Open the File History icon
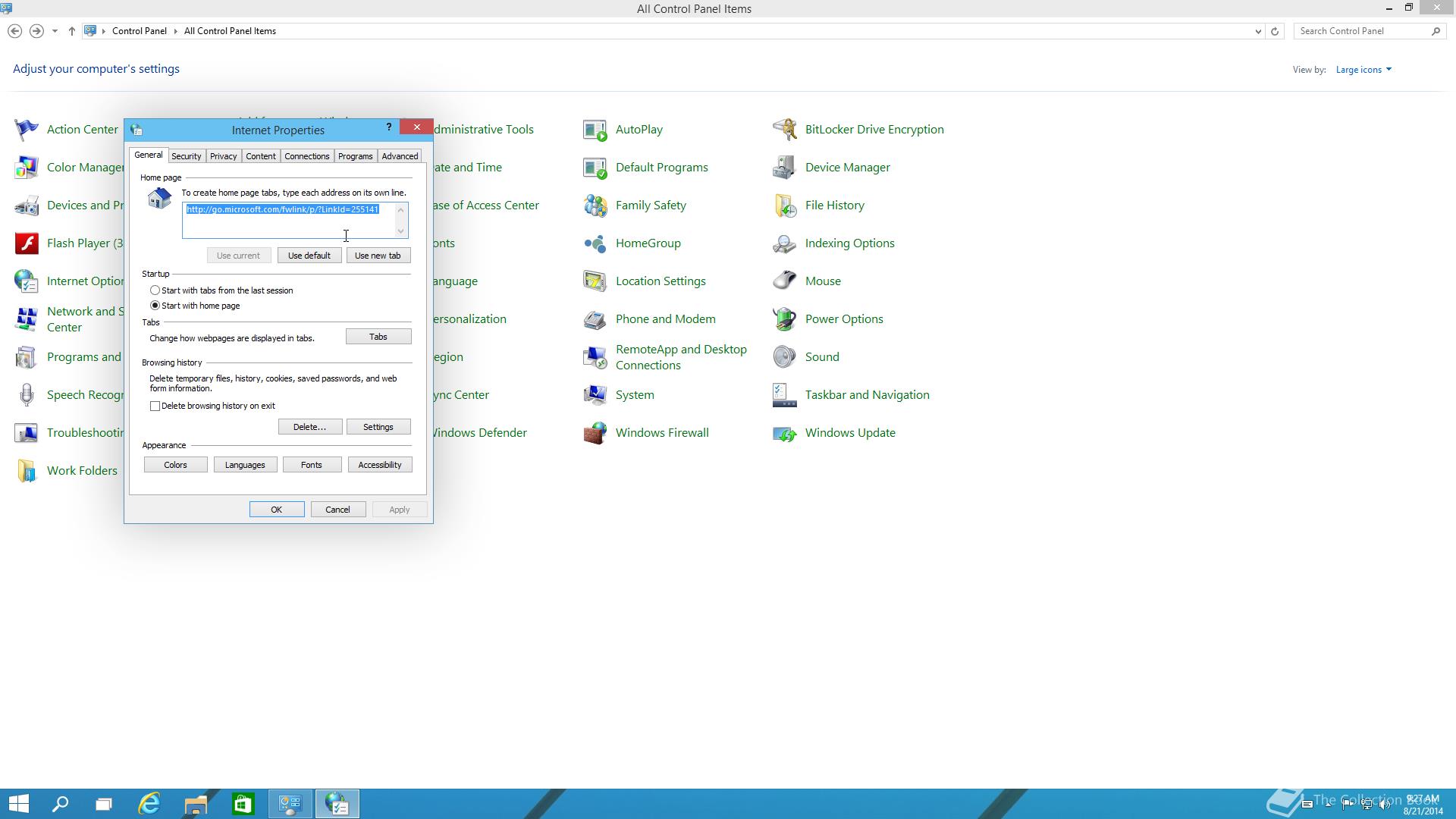This screenshot has height=819, width=1456. click(785, 206)
